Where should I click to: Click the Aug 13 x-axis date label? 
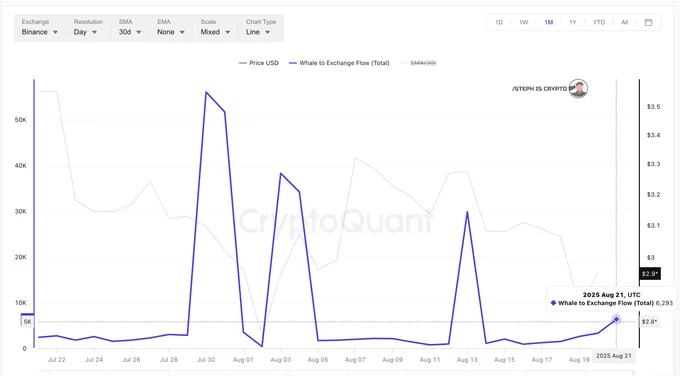click(x=467, y=360)
